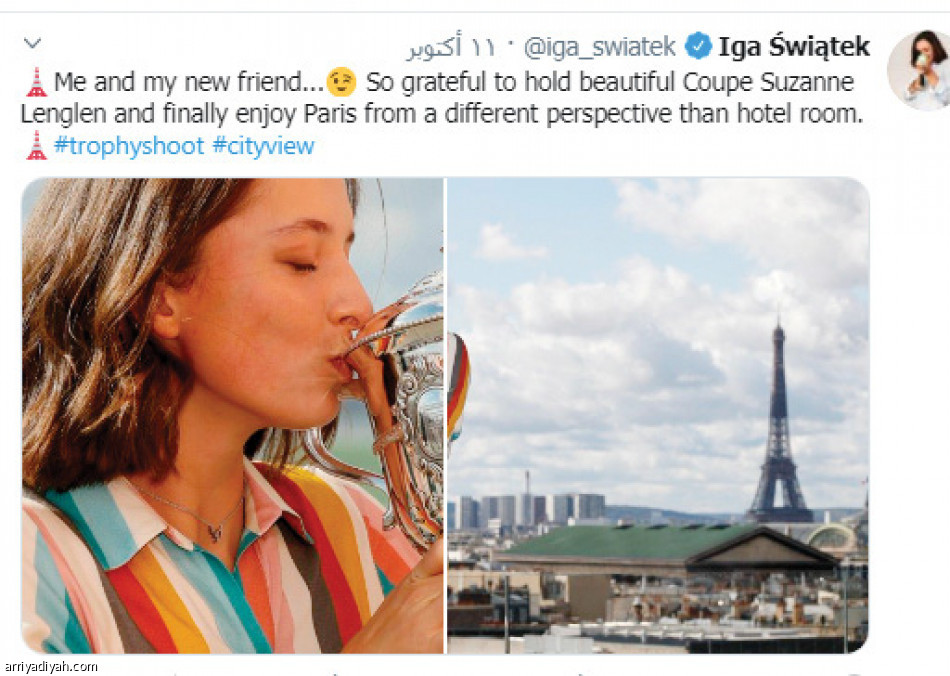Screen dimensions: 950x676
Task: Open the trophy kiss photo
Action: click(233, 416)
